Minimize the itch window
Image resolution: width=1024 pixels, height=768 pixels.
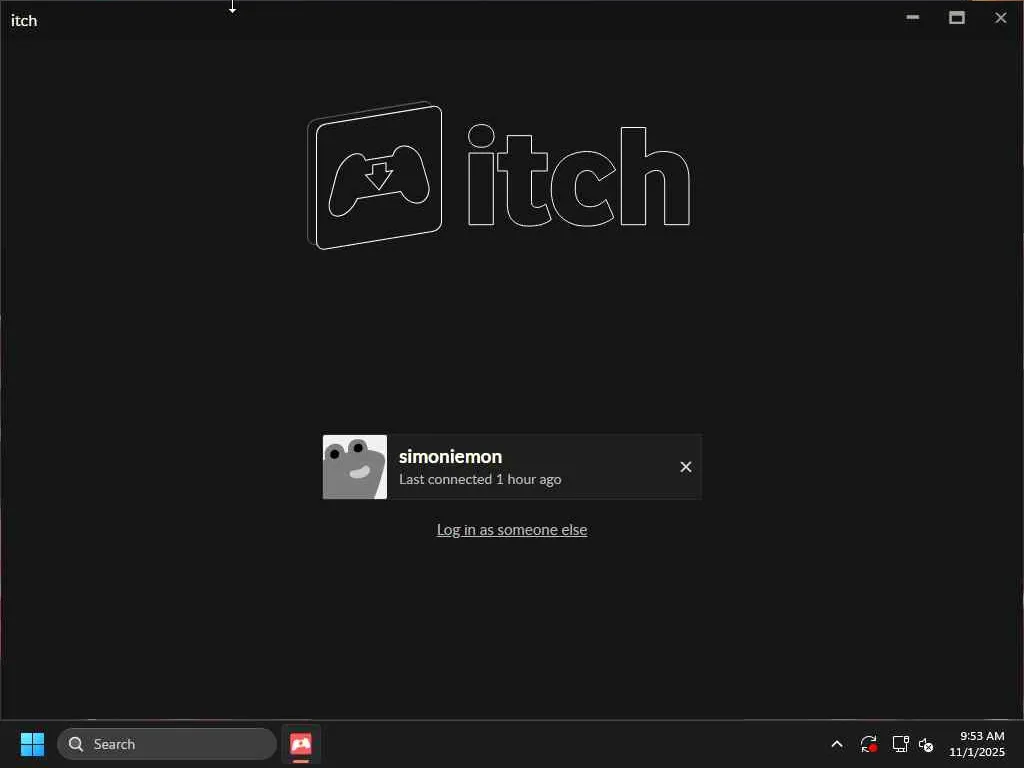[913, 18]
